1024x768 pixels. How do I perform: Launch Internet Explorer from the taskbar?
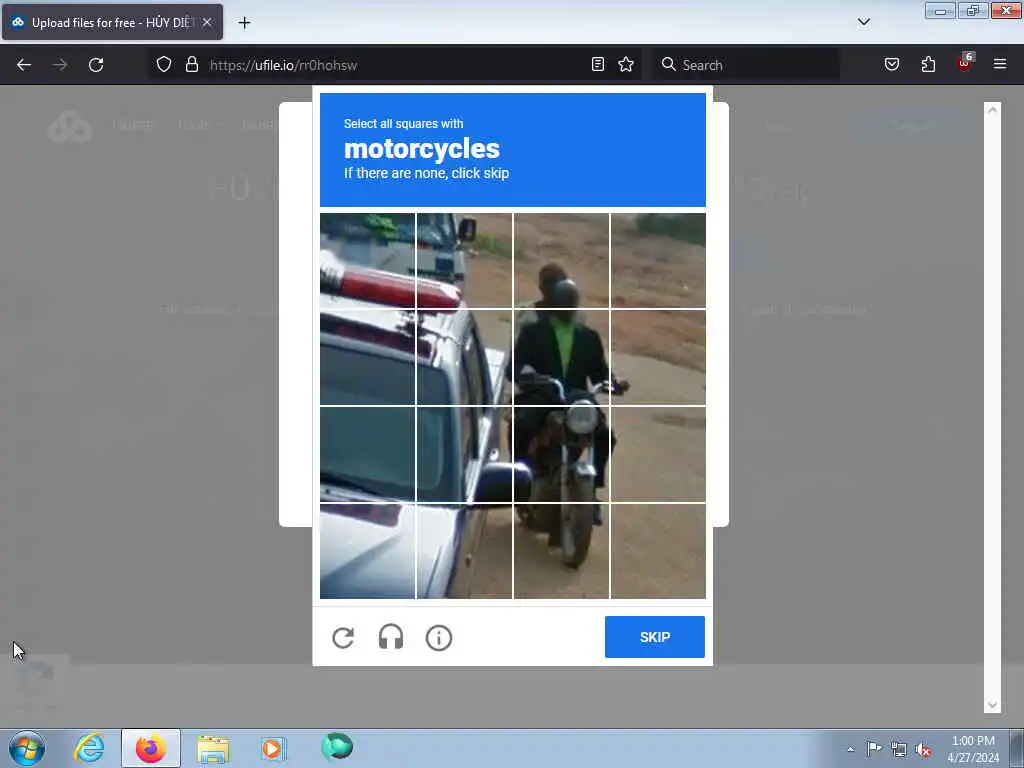pos(89,748)
